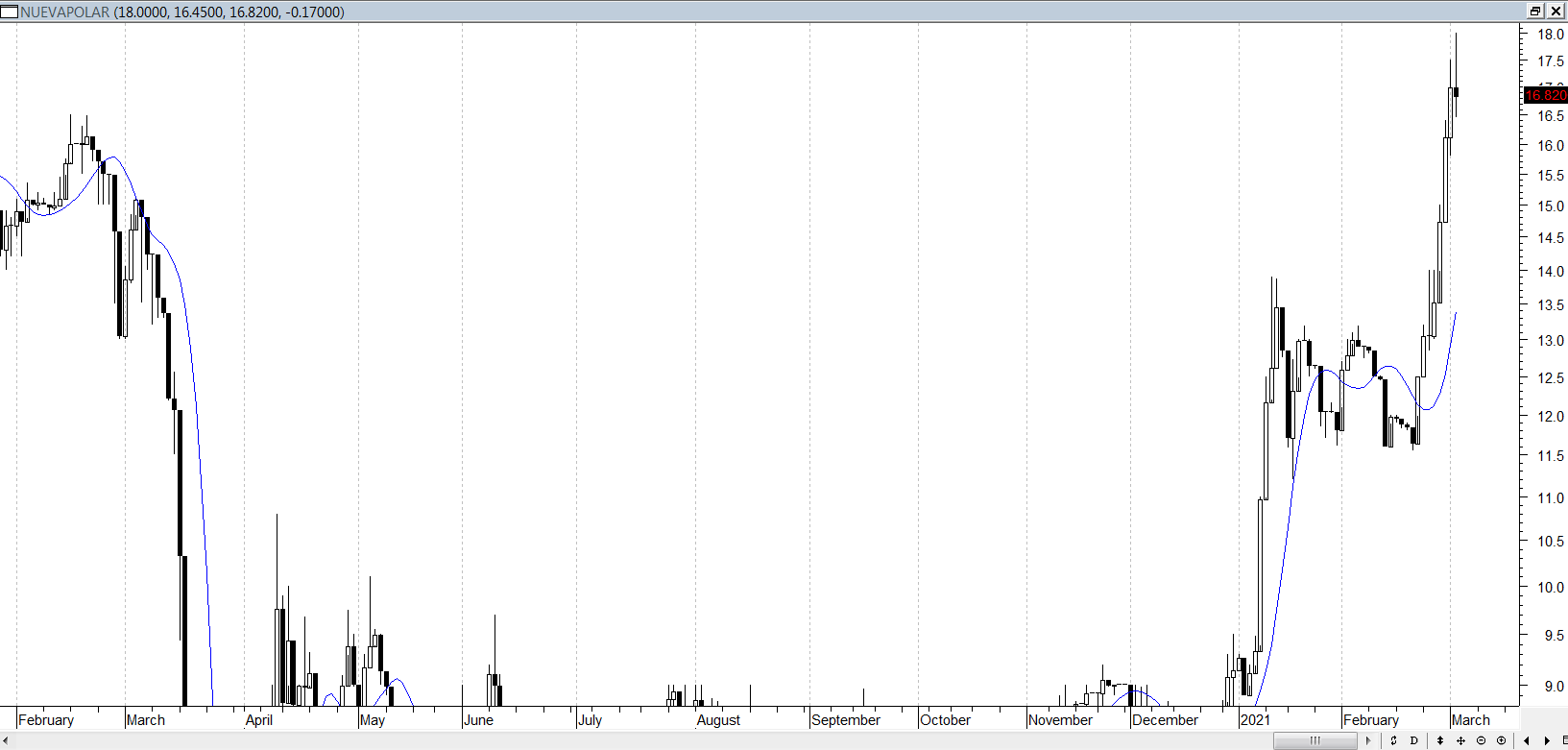
Task: Click the 14.0 price axis label
Action: [x=1551, y=271]
